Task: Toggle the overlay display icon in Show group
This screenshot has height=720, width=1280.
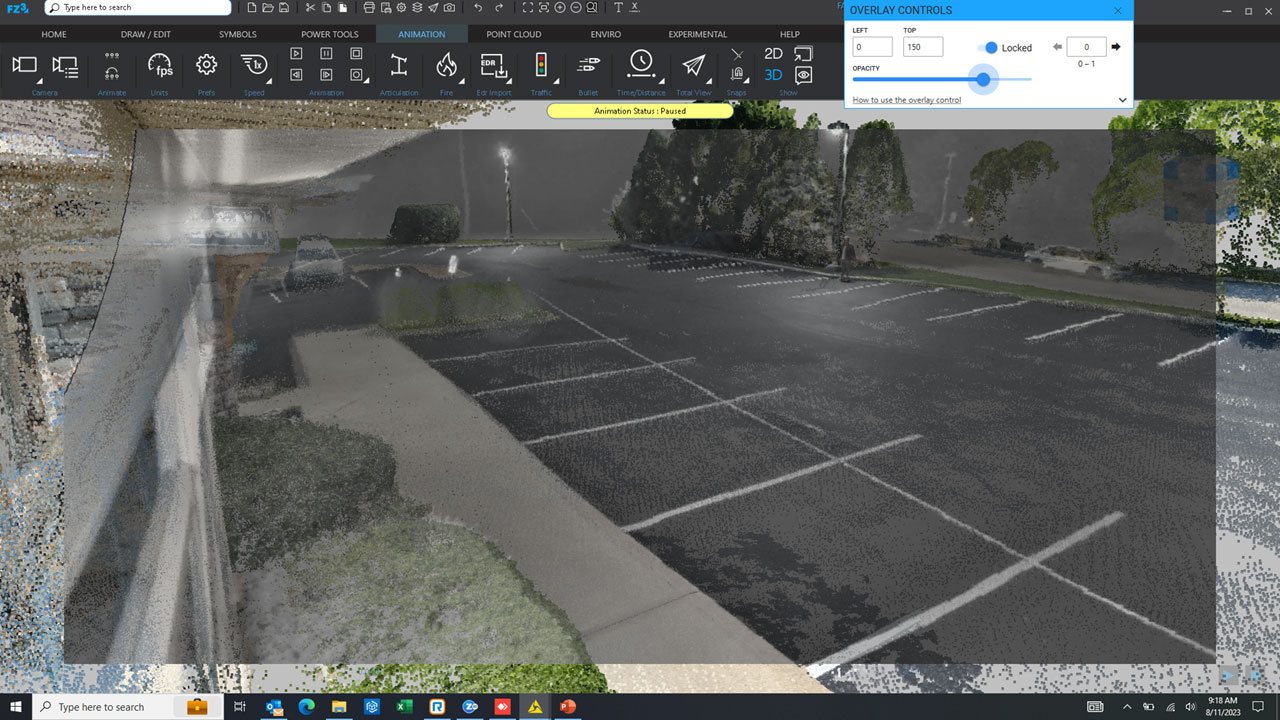Action: [x=803, y=54]
